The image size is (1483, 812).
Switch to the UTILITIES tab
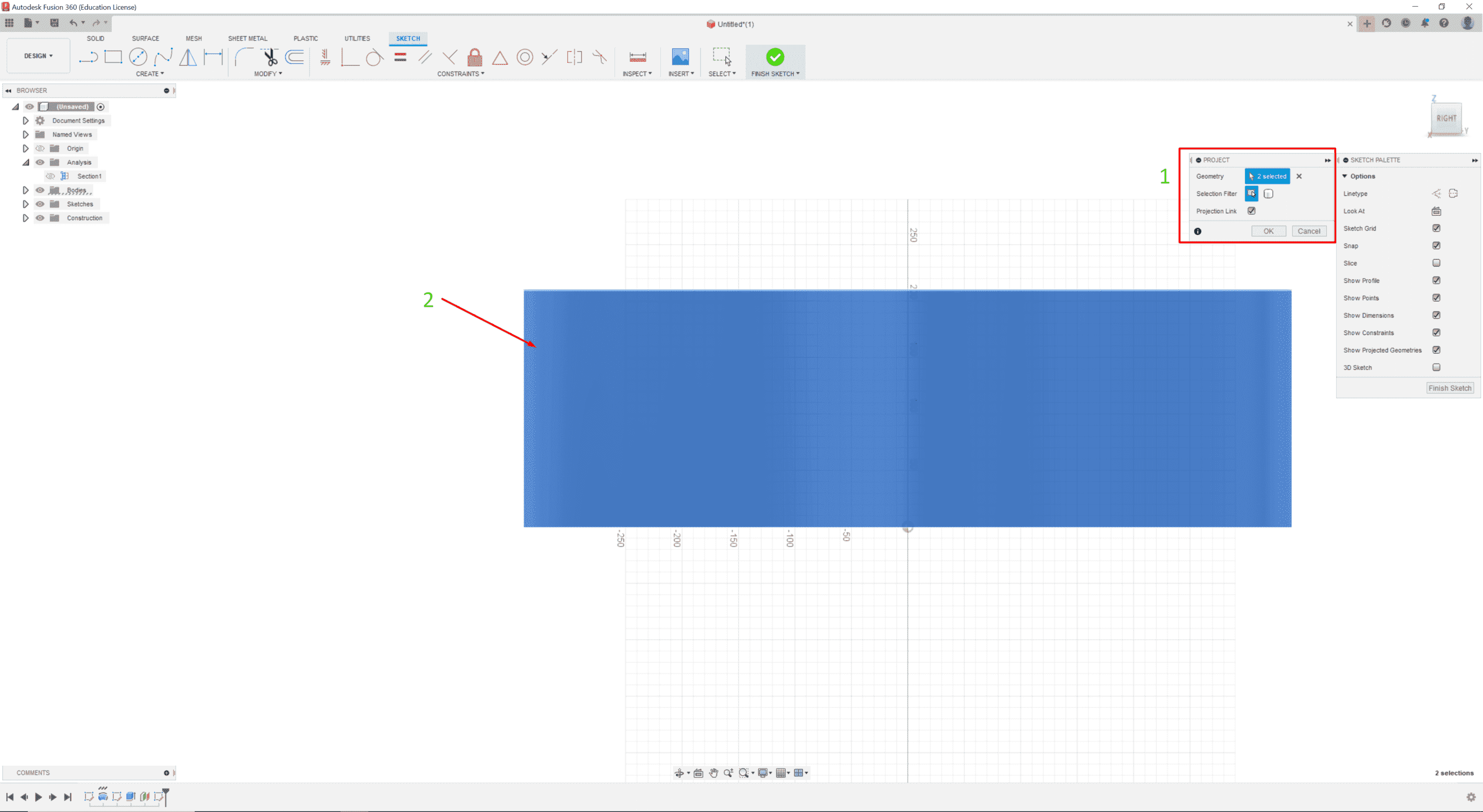click(x=357, y=39)
